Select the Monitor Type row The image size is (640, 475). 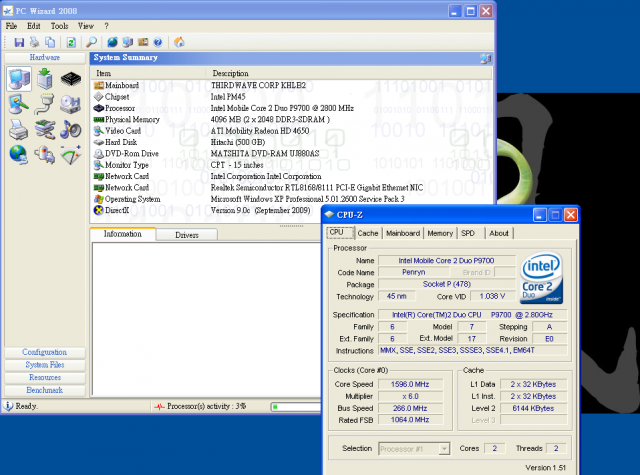pyautogui.click(x=291, y=165)
